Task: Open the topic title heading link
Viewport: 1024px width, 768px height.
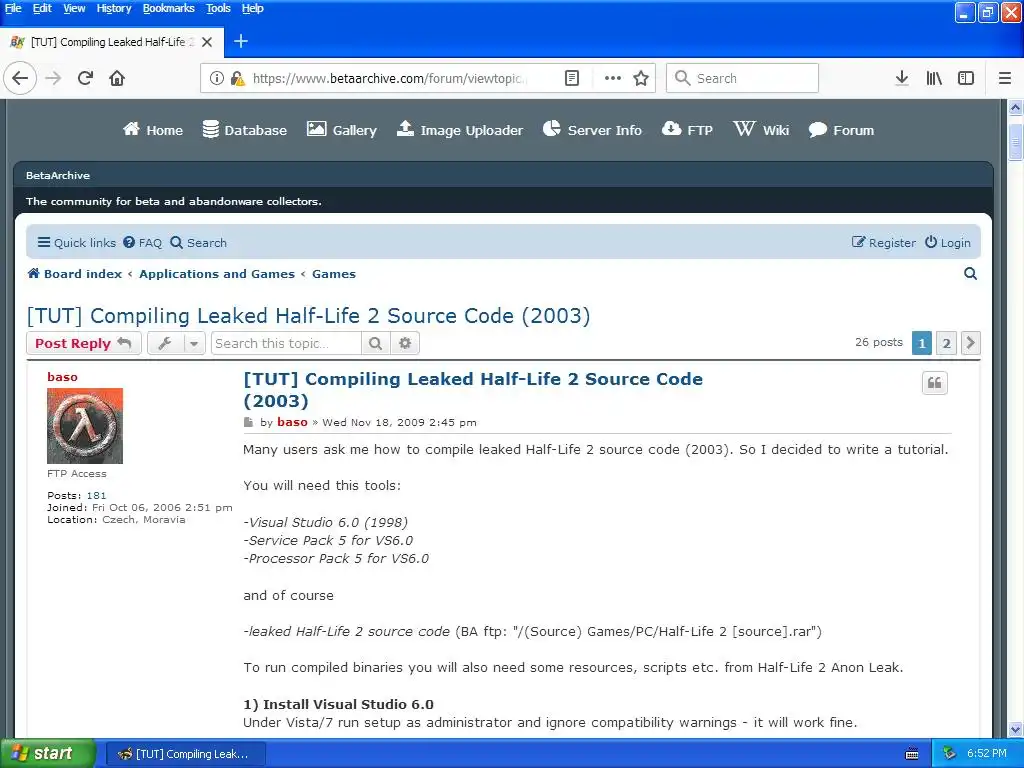Action: click(x=308, y=315)
